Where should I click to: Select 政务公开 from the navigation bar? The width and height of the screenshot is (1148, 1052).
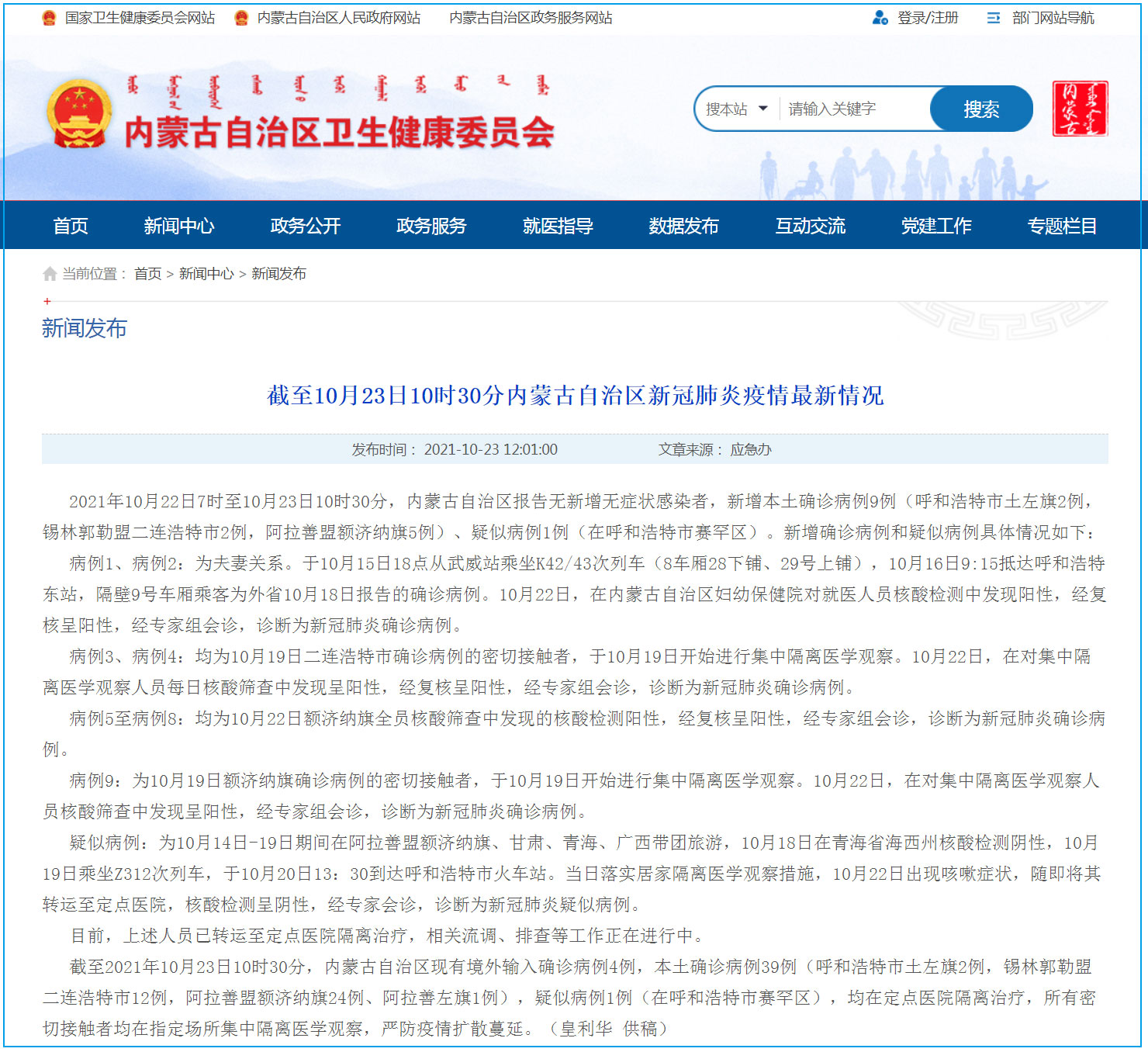point(304,226)
